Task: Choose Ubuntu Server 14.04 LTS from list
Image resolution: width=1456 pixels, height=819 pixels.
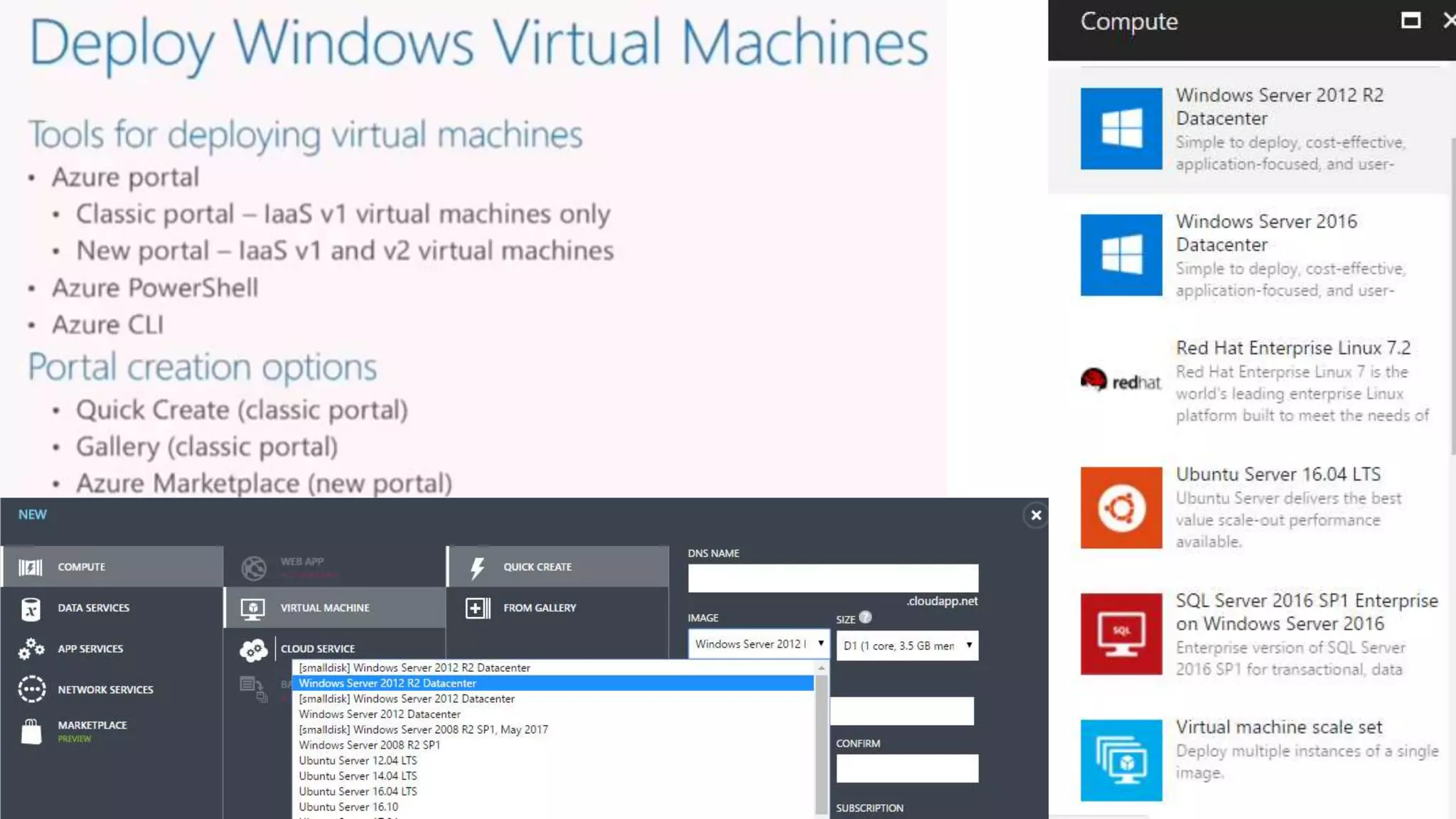Action: pyautogui.click(x=358, y=776)
